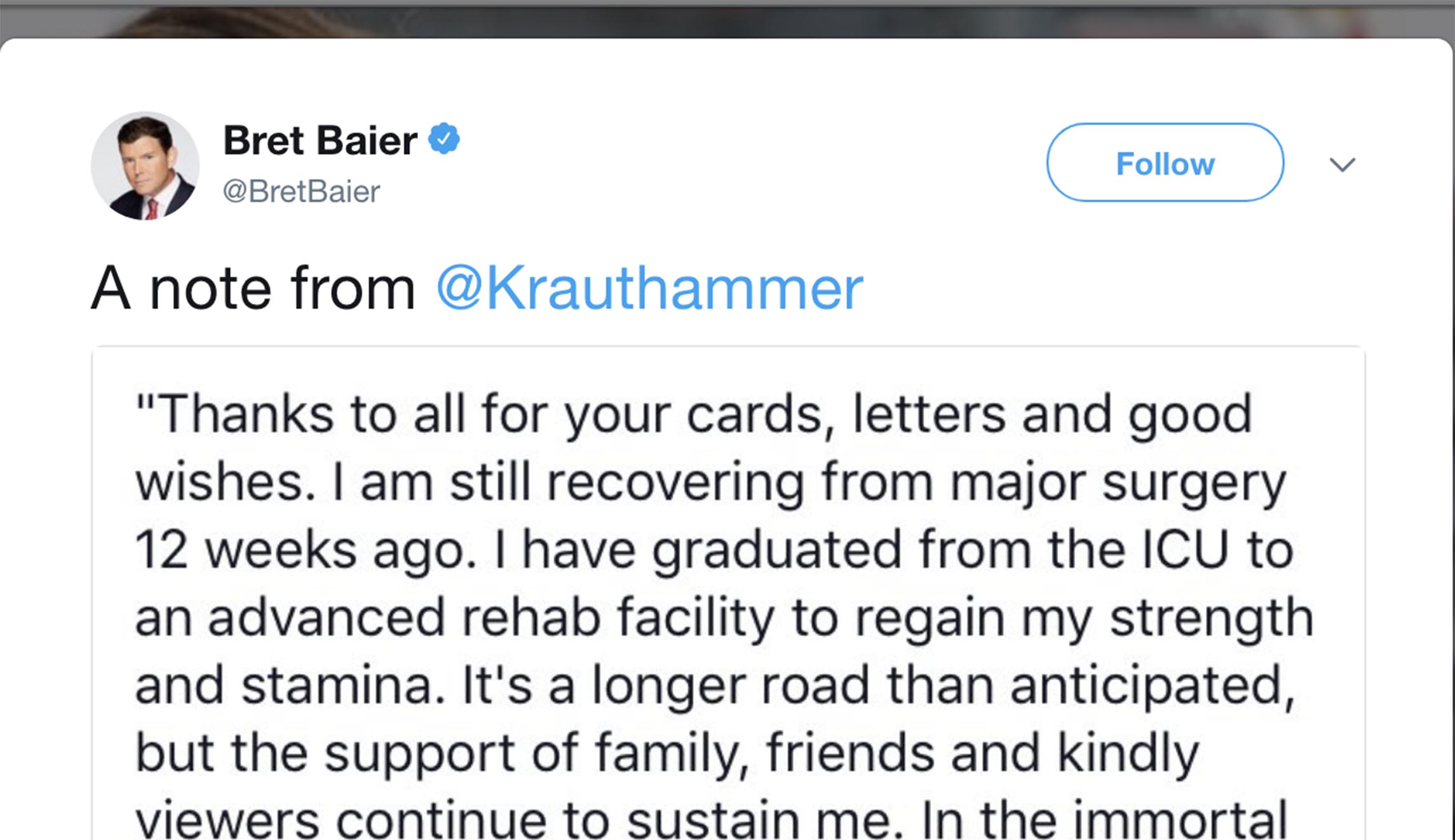Click the @BretBaier handle
1455x840 pixels.
[x=301, y=191]
